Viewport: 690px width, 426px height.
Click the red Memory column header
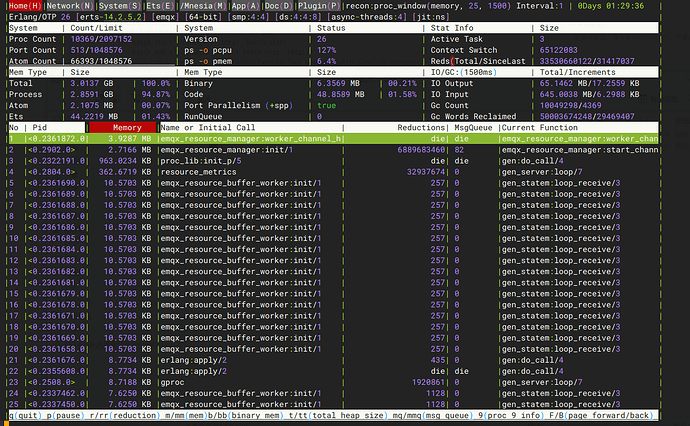[123, 128]
